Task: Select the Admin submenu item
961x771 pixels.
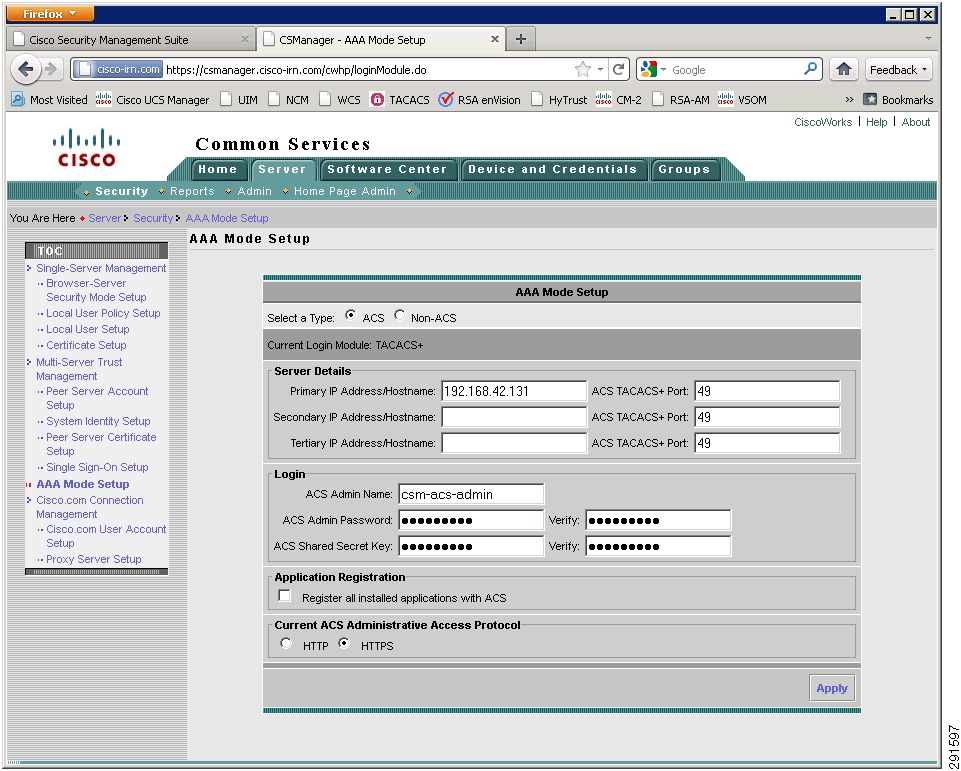Action: tap(254, 191)
